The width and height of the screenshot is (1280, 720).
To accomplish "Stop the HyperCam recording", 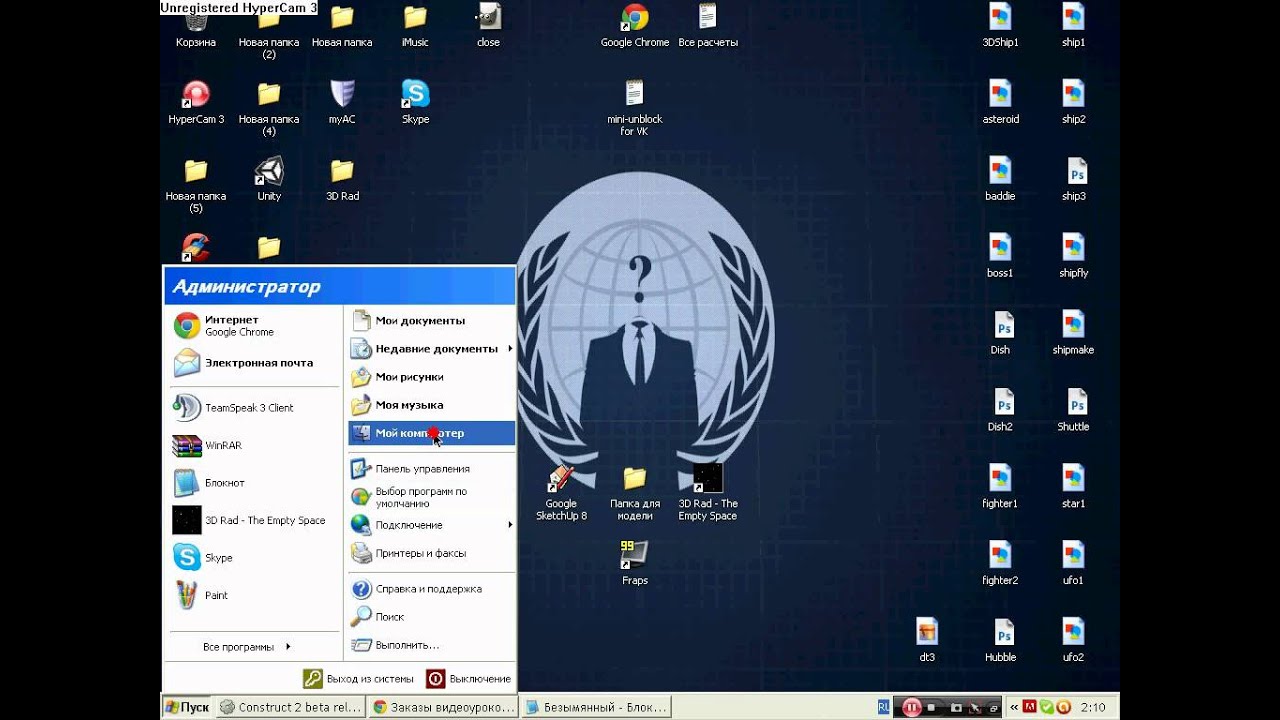I will tap(931, 707).
